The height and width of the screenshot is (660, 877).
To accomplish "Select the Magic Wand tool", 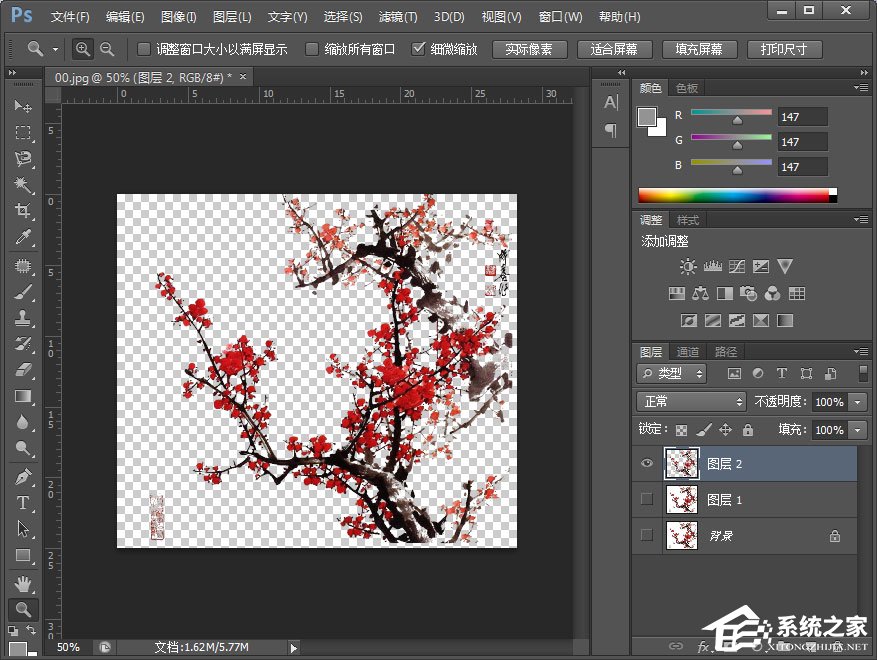I will click(x=23, y=185).
